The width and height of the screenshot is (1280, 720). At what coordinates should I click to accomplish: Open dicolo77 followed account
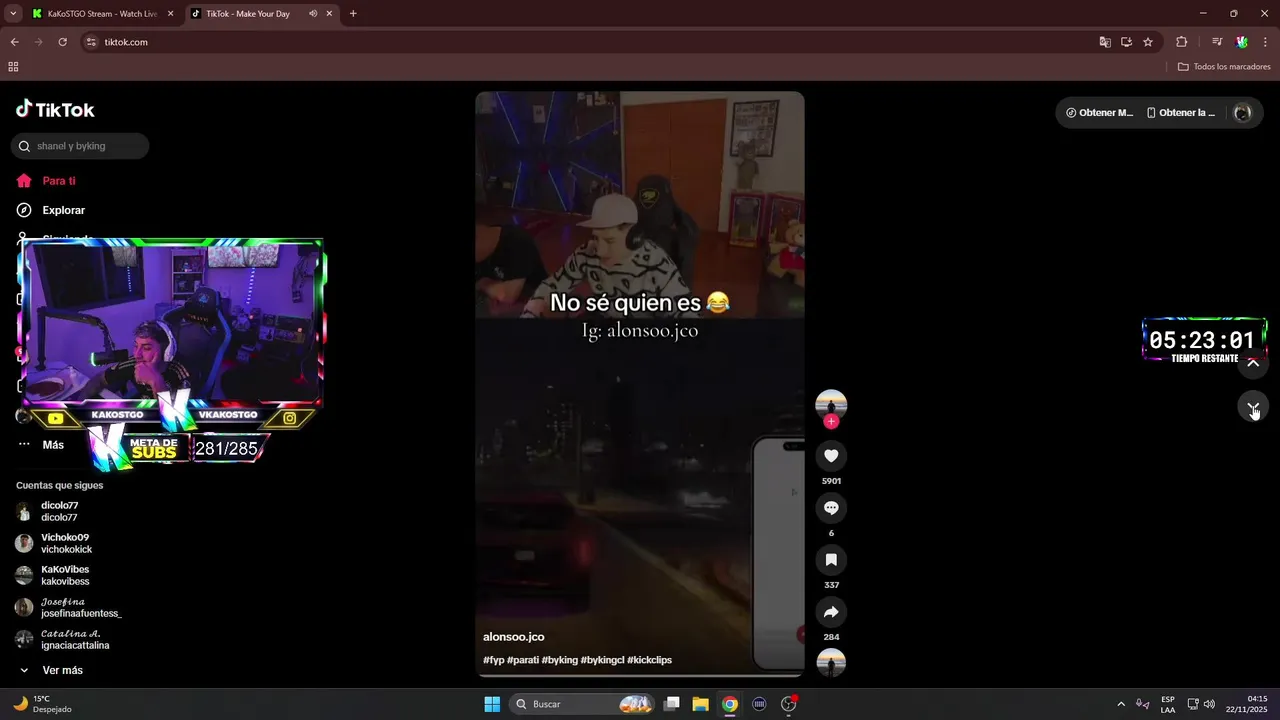click(58, 511)
